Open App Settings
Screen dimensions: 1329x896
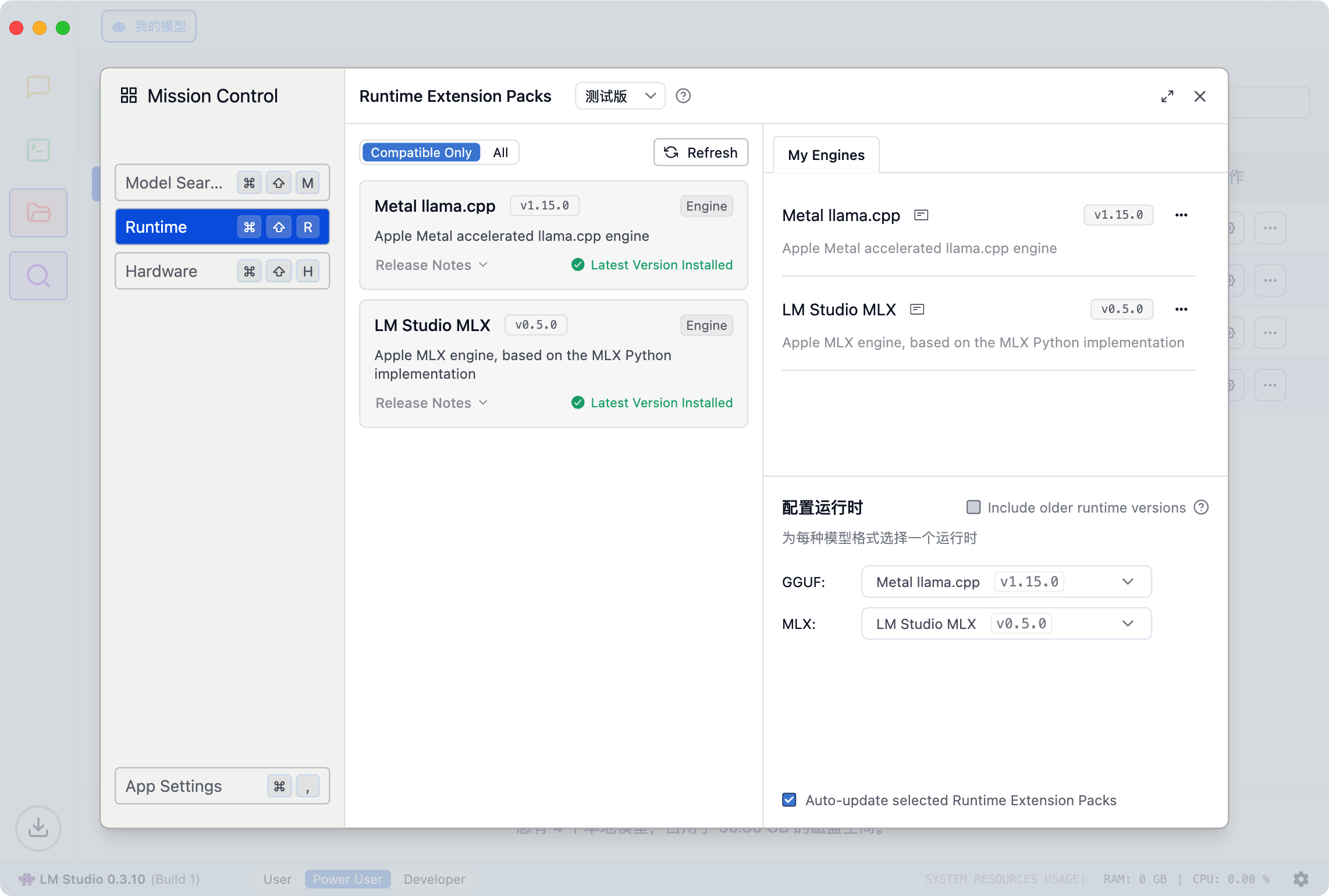222,786
